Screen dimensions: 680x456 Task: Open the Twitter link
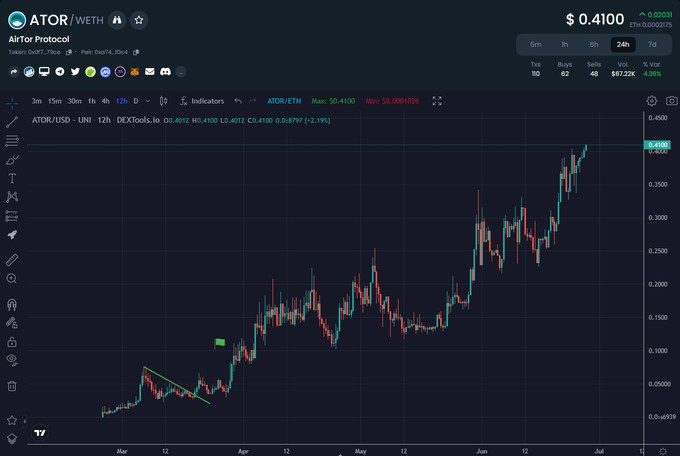click(x=75, y=72)
